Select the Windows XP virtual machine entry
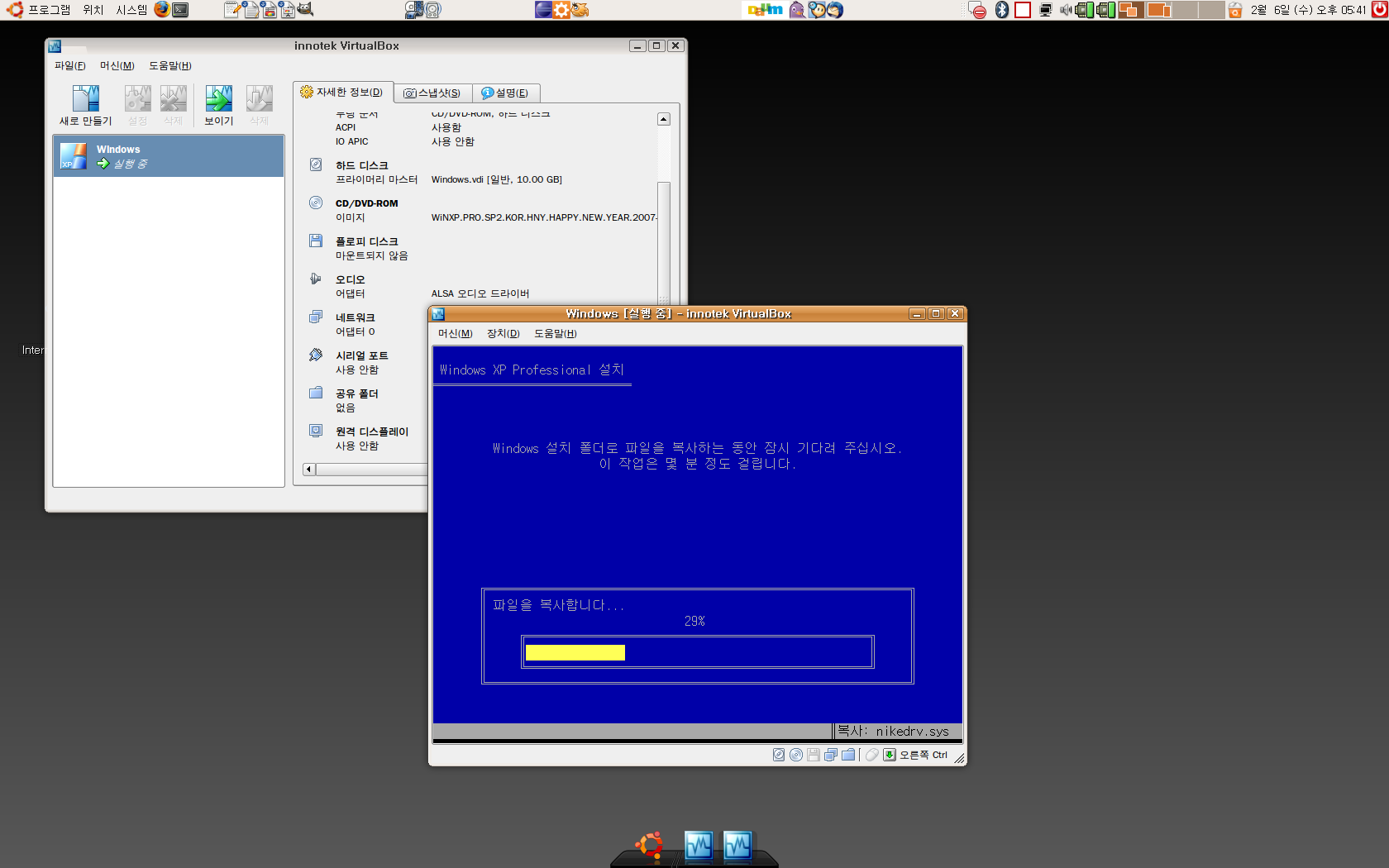1389x868 pixels. [x=169, y=156]
